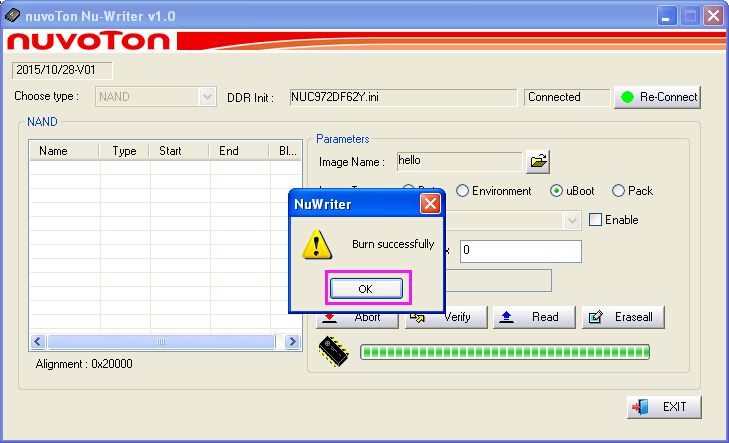The image size is (729, 443).
Task: Select the Pack image type option
Action: point(618,191)
